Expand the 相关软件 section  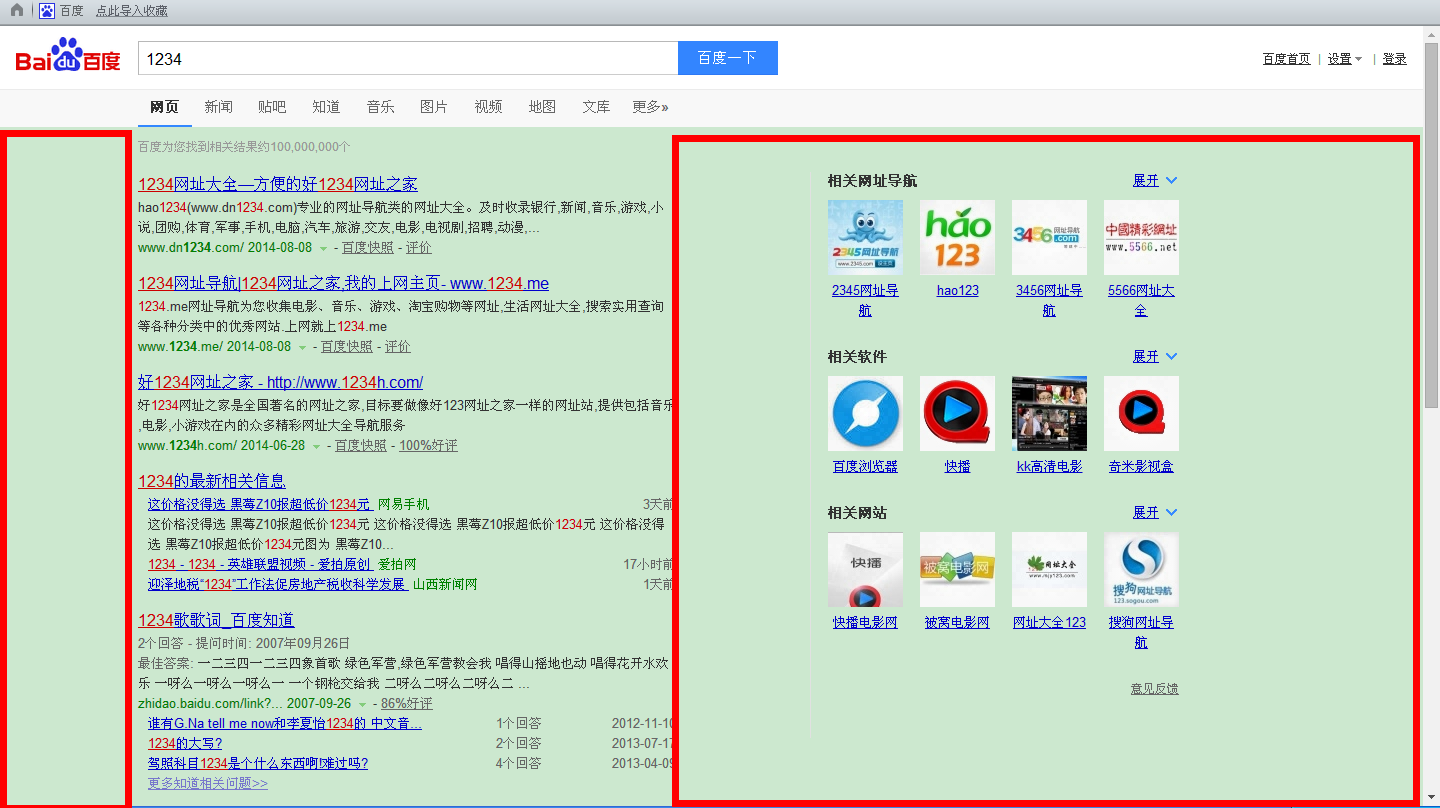tap(1154, 357)
